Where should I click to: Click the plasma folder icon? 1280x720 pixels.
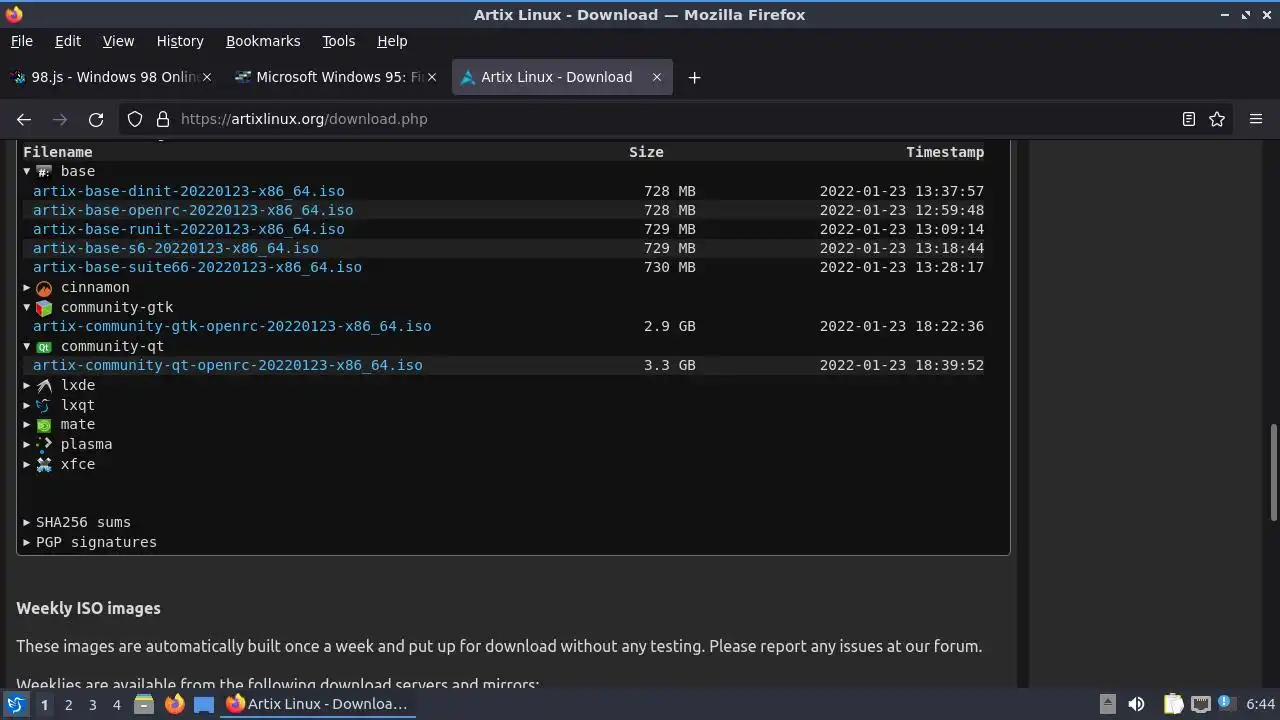(x=44, y=444)
